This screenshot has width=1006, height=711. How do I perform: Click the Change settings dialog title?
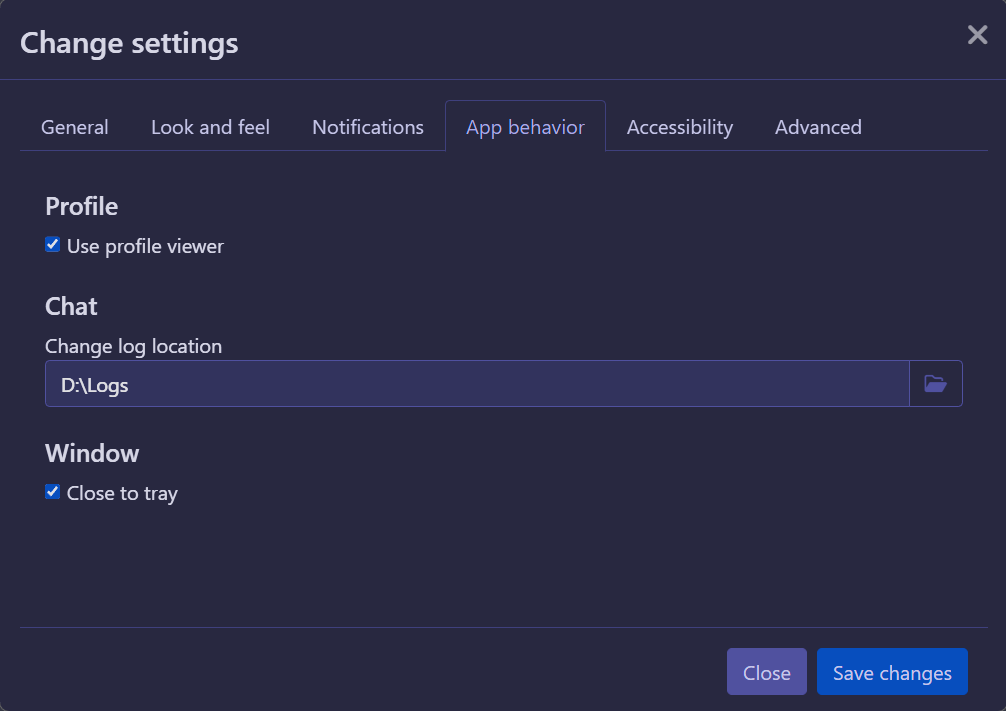129,43
